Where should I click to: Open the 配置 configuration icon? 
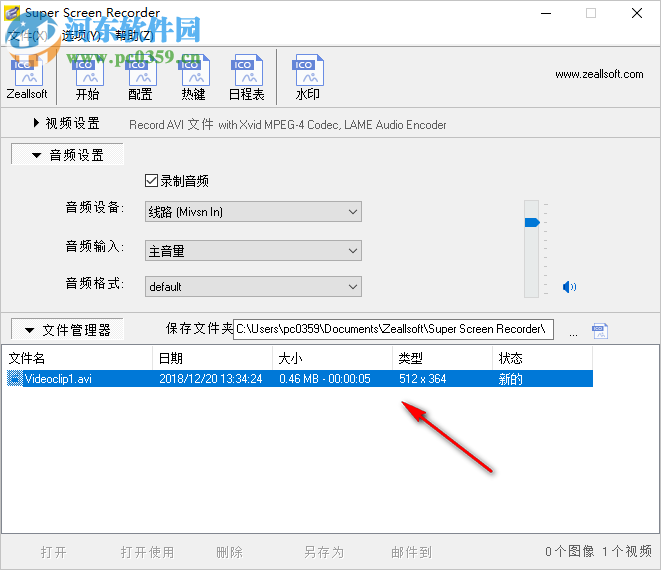click(x=140, y=77)
